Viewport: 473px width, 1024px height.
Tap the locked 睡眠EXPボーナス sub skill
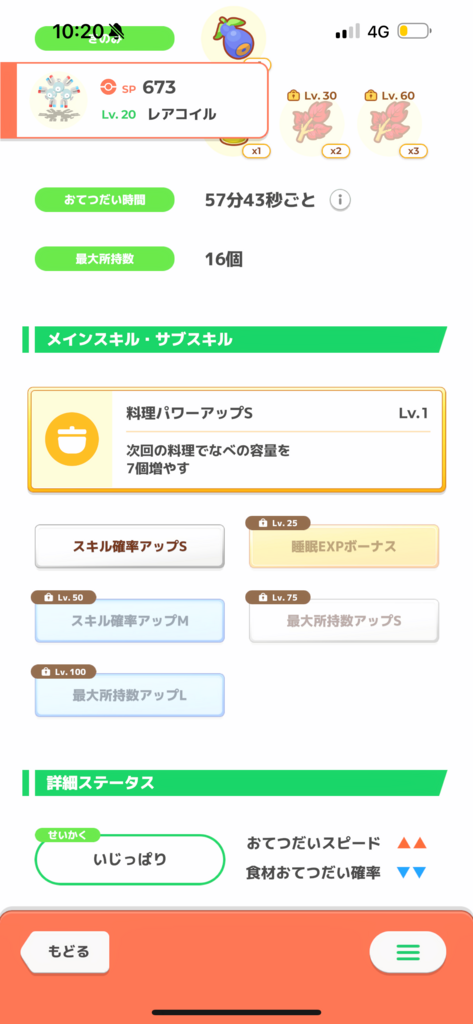[344, 546]
